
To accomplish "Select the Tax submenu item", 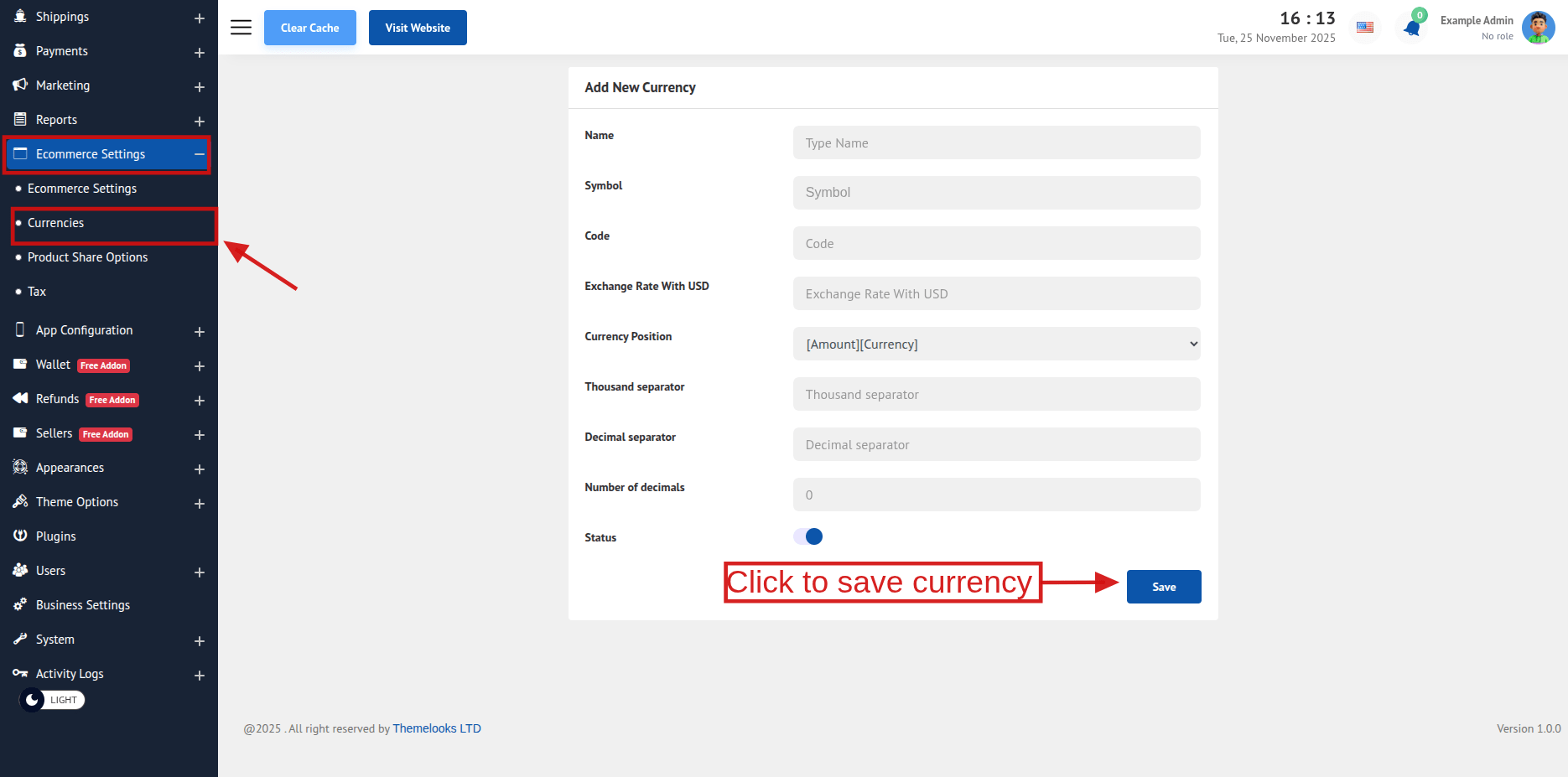I will coord(37,292).
